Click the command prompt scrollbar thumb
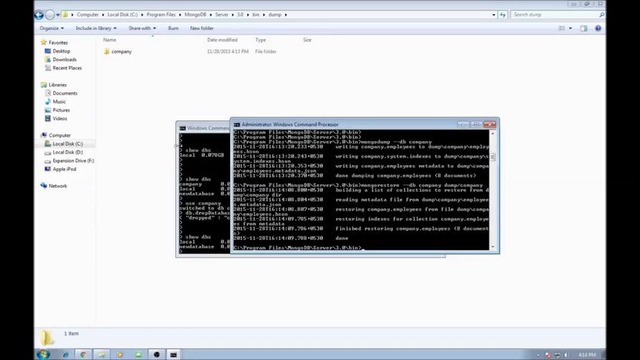This screenshot has height=360, width=640. click(x=493, y=157)
